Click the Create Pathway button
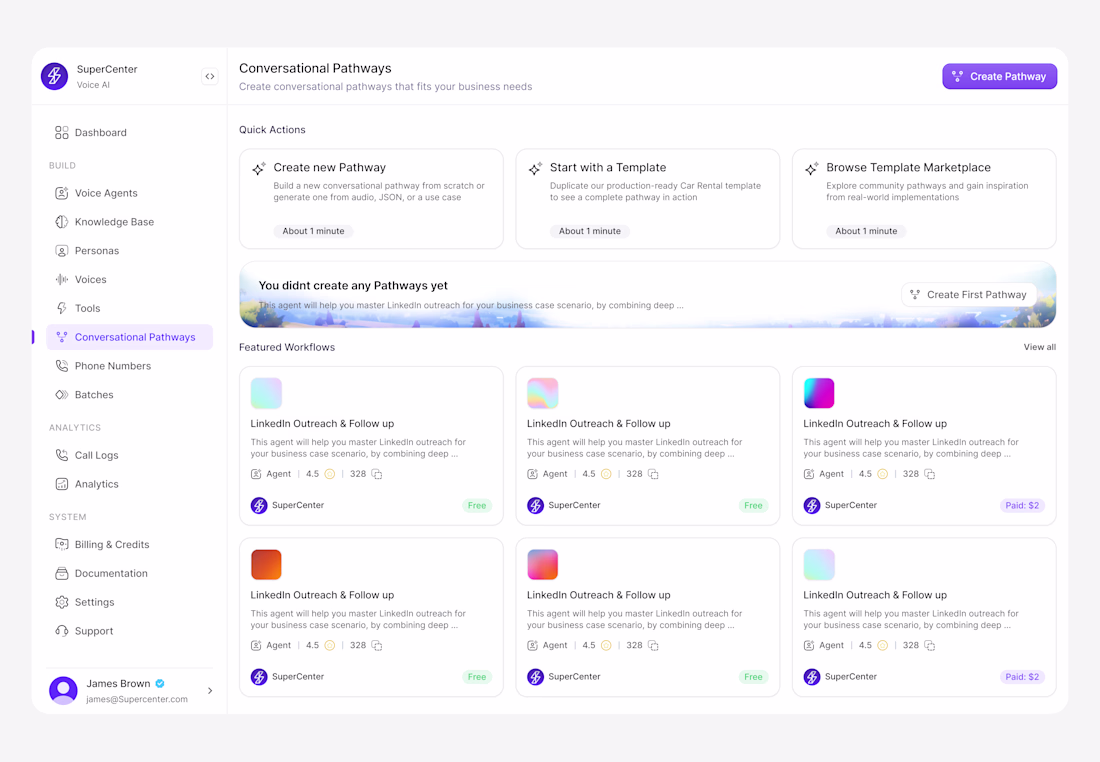Viewport: 1100px width, 762px height. pyautogui.click(x=1000, y=76)
